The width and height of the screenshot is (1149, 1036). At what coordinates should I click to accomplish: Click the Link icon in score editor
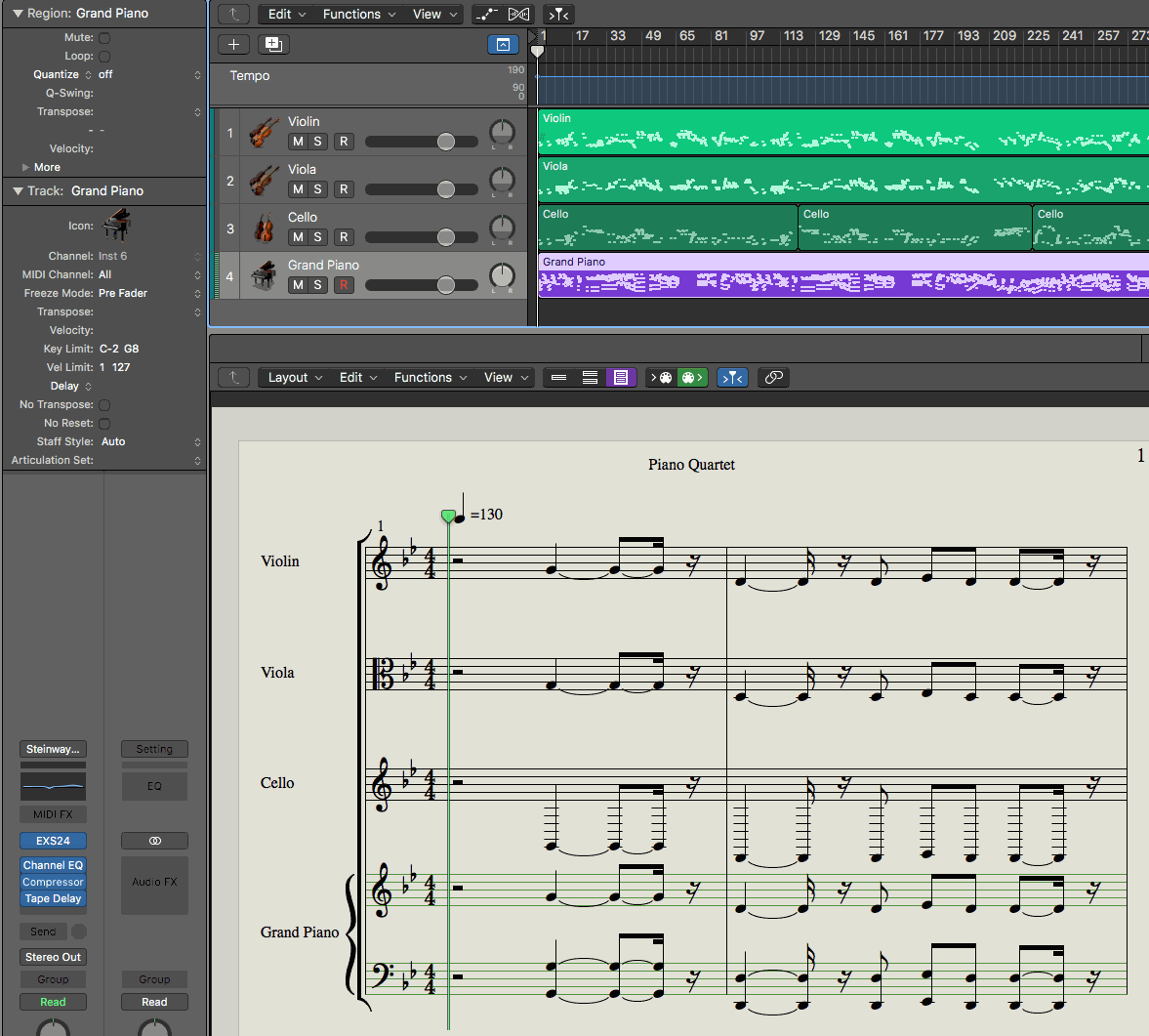pos(774,377)
